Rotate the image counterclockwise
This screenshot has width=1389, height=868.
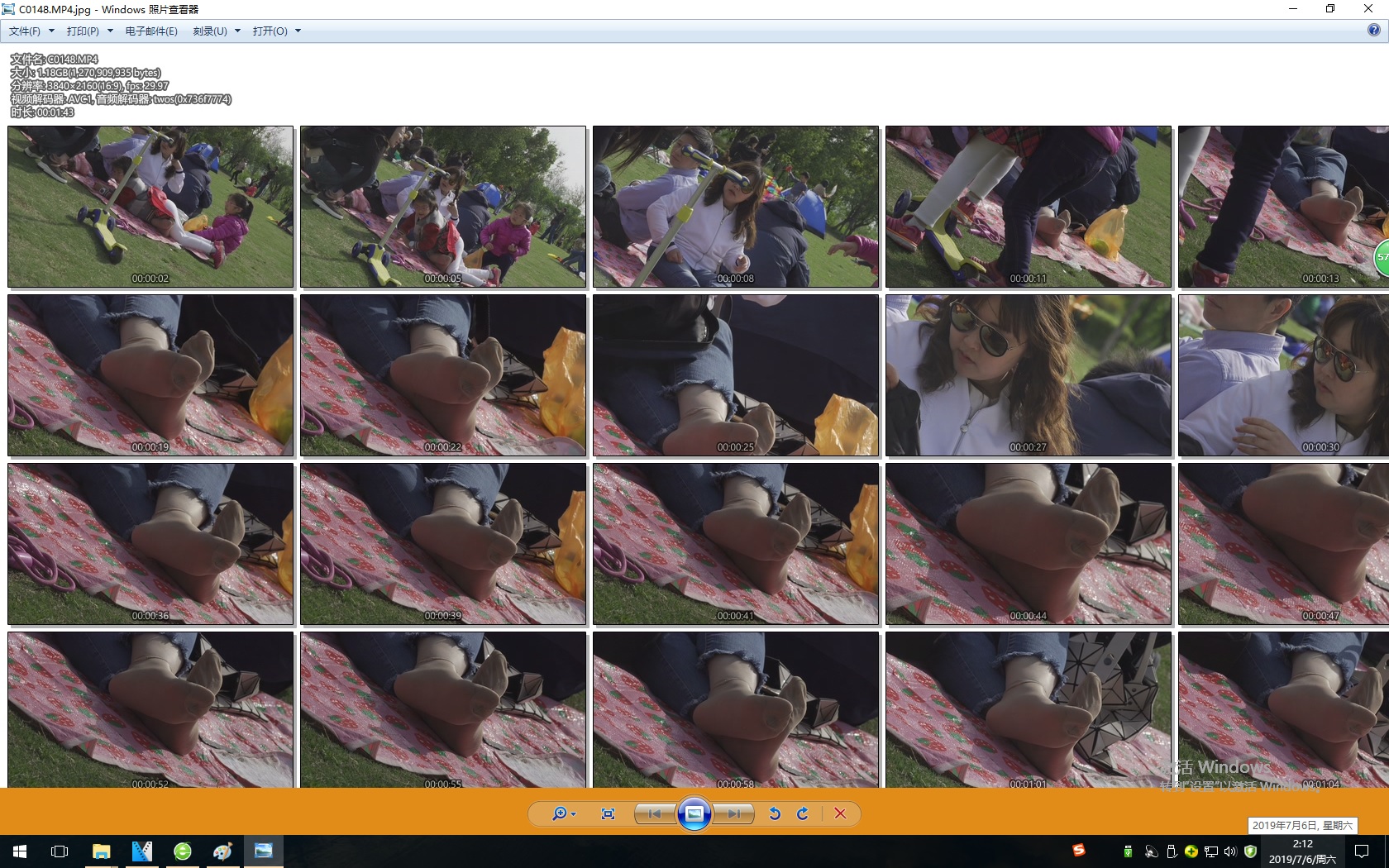pyautogui.click(x=775, y=813)
